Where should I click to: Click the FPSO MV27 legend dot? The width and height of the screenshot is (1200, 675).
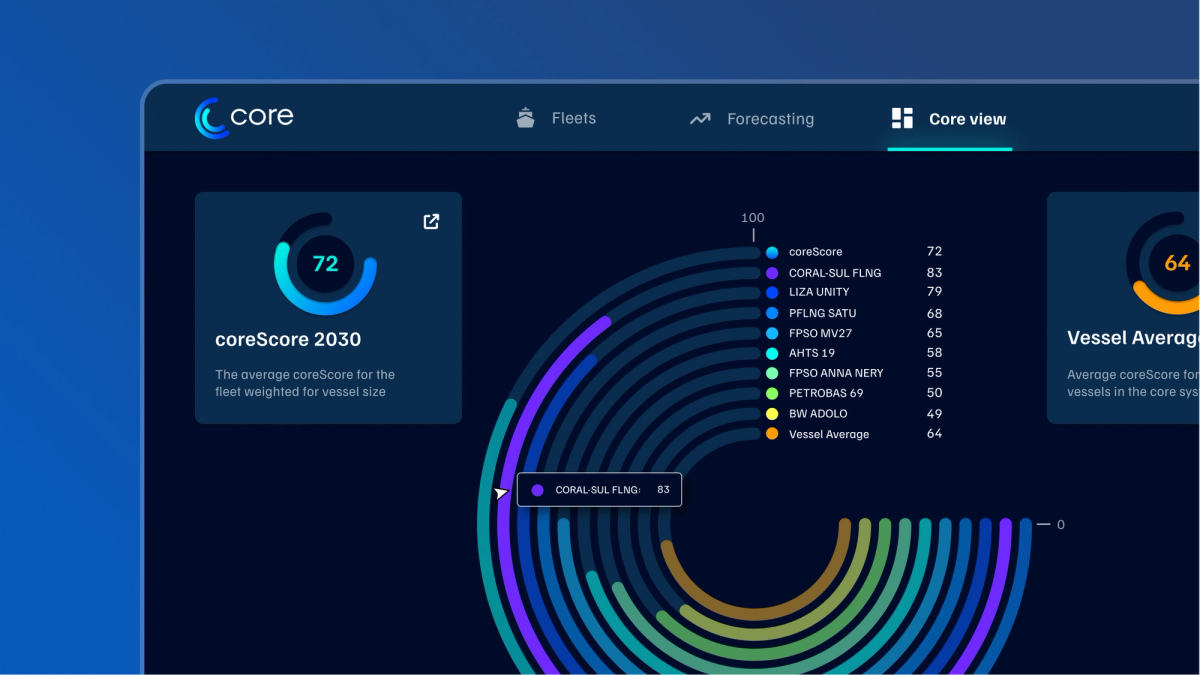772,333
